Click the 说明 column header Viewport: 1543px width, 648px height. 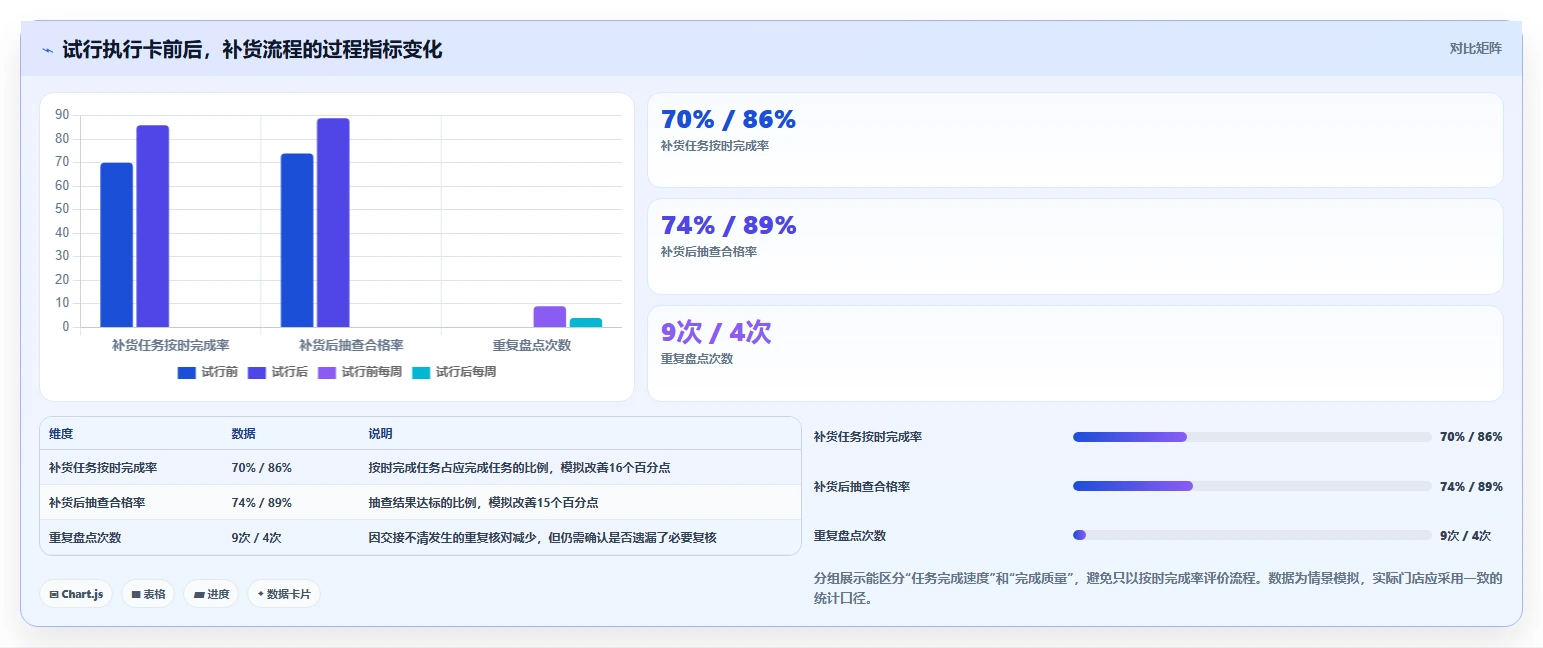point(381,434)
